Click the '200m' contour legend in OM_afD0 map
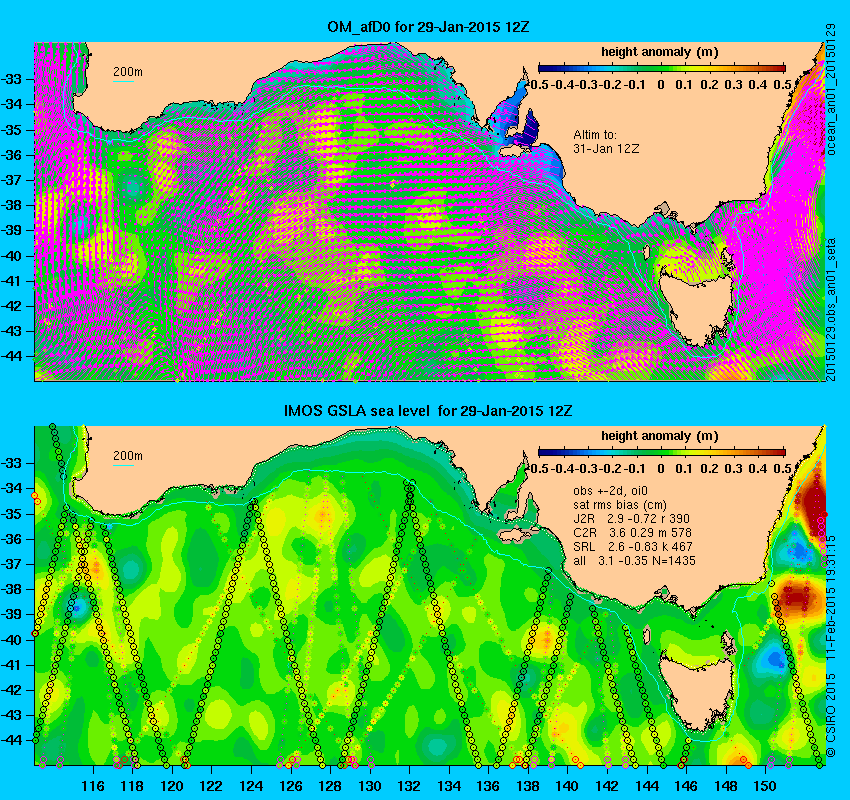This screenshot has height=800, width=850. pos(127,74)
